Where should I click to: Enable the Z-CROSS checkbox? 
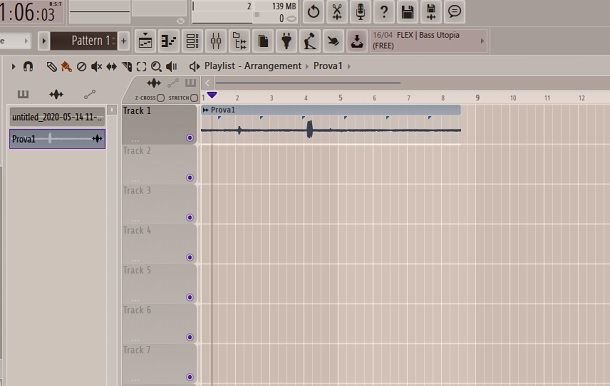pos(161,98)
